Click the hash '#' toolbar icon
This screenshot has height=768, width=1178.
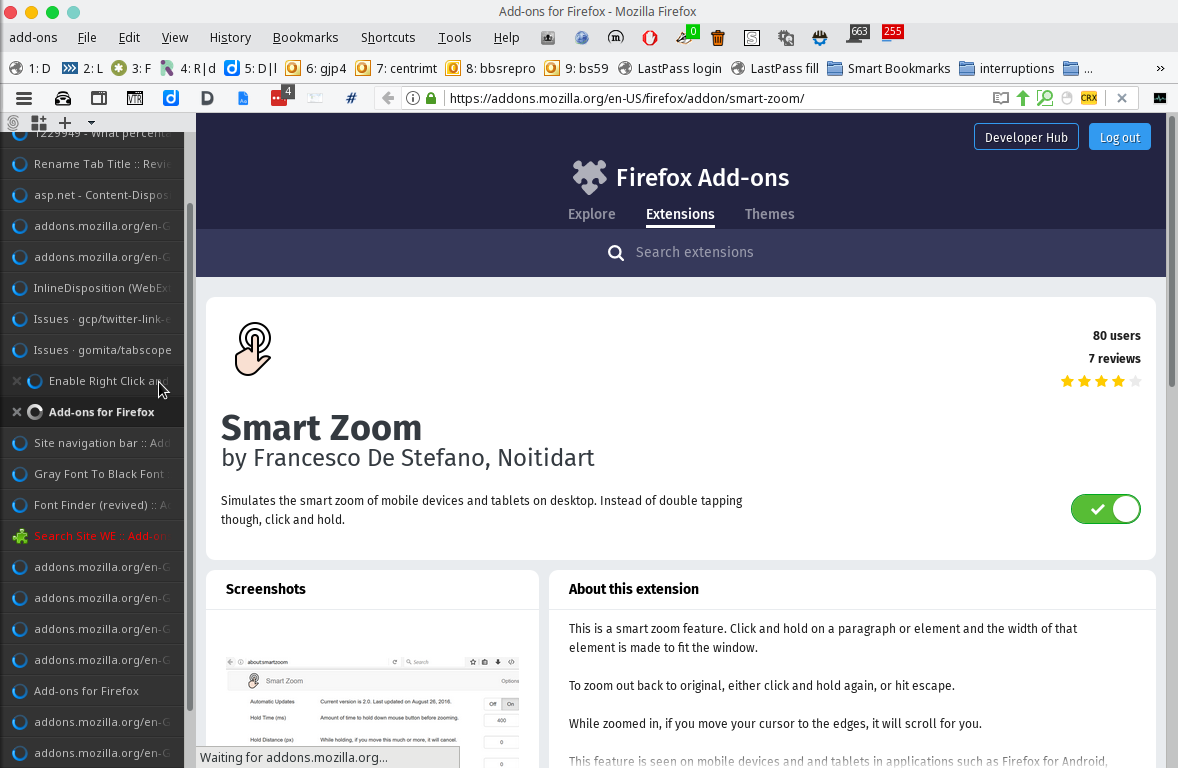click(x=351, y=98)
